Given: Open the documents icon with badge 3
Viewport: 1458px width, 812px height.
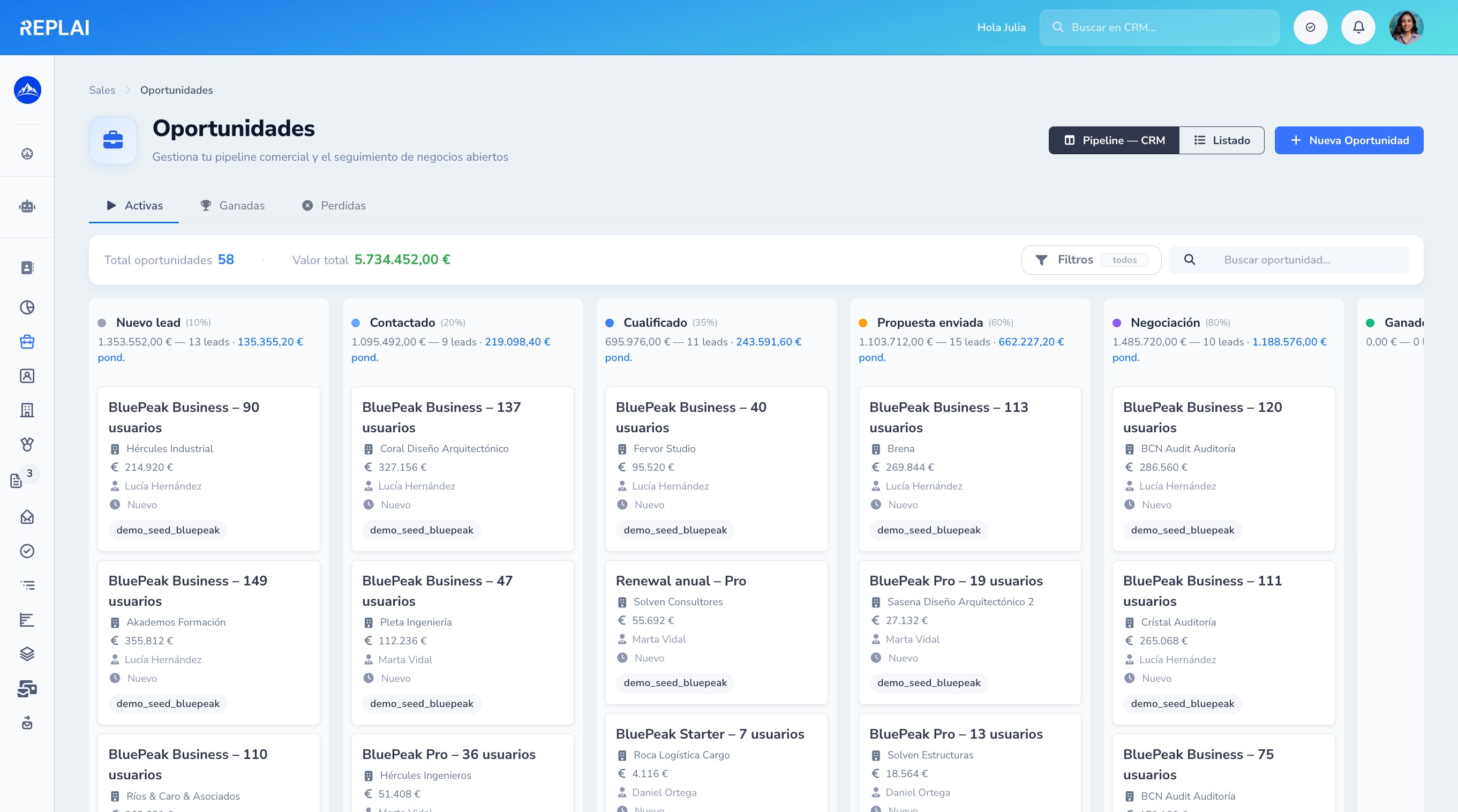Looking at the screenshot, I should [x=16, y=481].
